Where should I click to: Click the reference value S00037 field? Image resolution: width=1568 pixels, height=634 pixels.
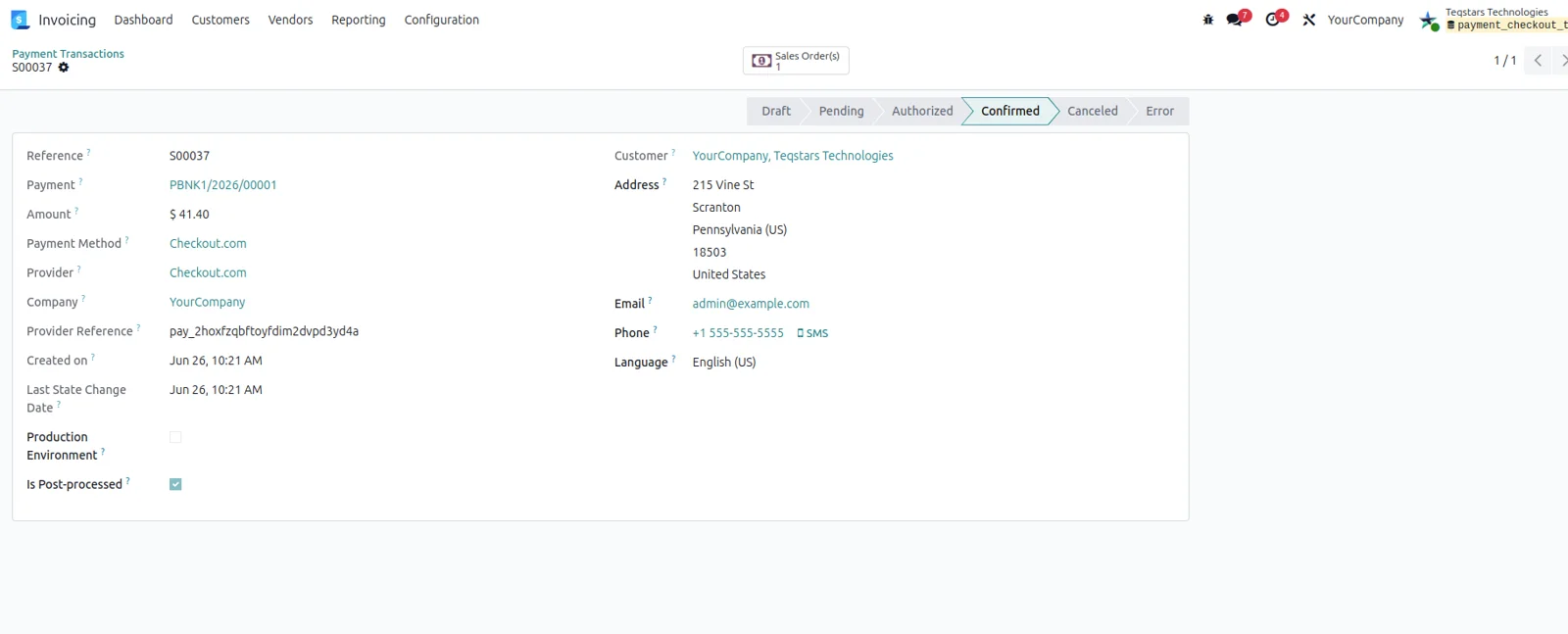189,156
